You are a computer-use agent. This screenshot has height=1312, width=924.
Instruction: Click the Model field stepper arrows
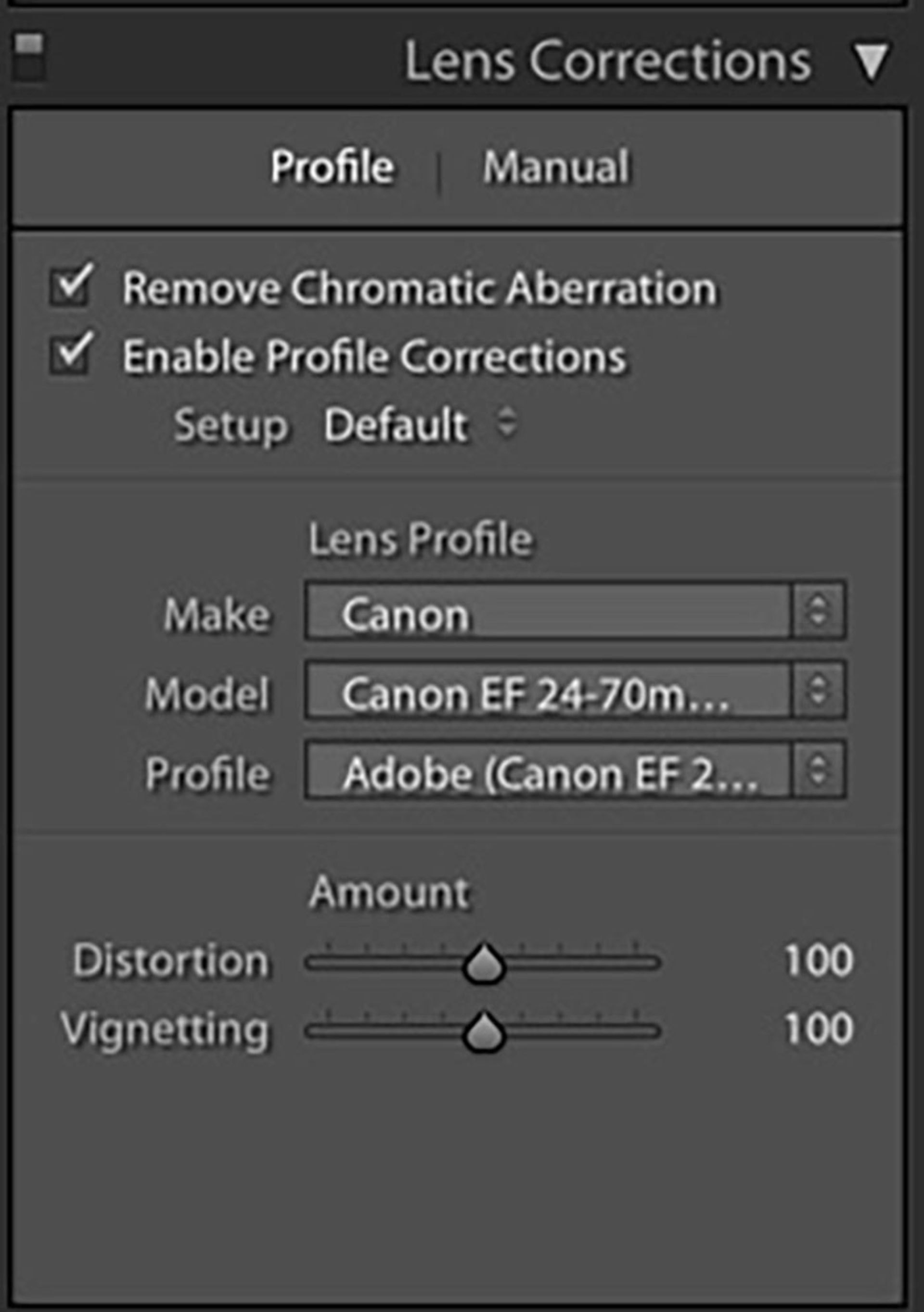pyautogui.click(x=818, y=691)
